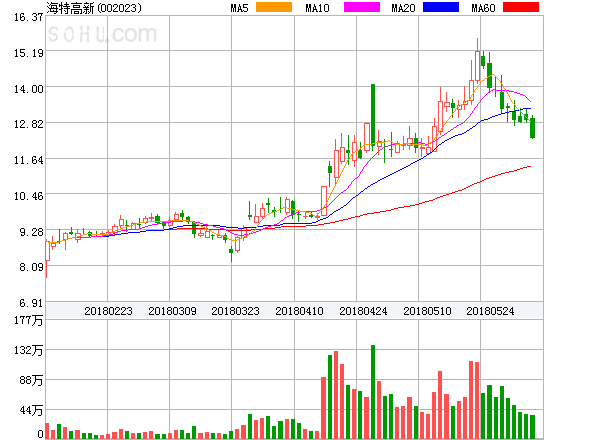The width and height of the screenshot is (600, 440).
Task: Select the MA5 legend label
Action: (240, 8)
